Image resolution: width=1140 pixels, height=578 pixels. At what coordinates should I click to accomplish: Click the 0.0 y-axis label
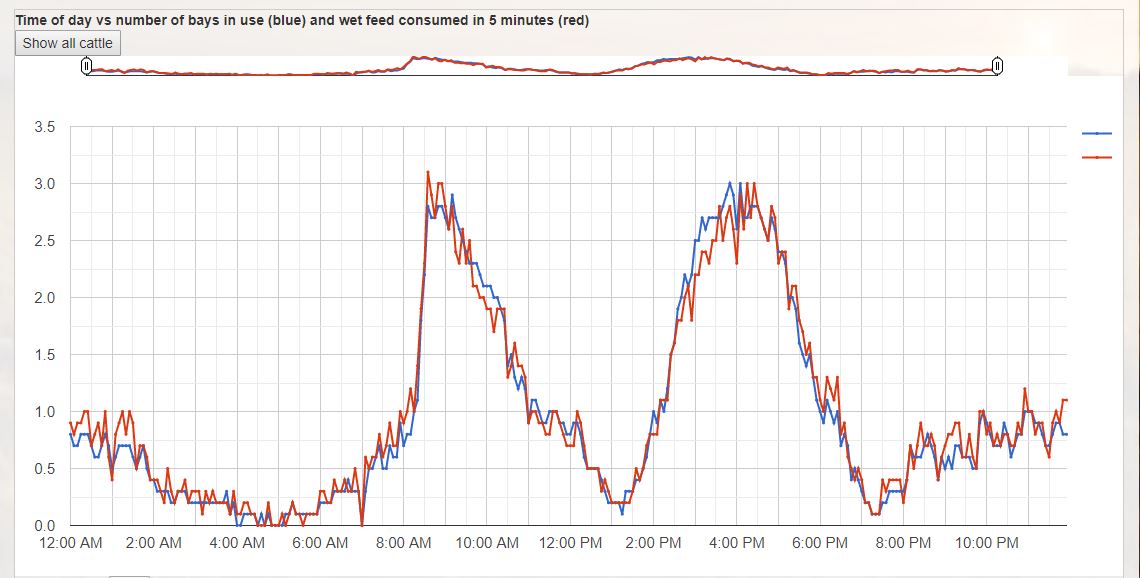(44, 526)
